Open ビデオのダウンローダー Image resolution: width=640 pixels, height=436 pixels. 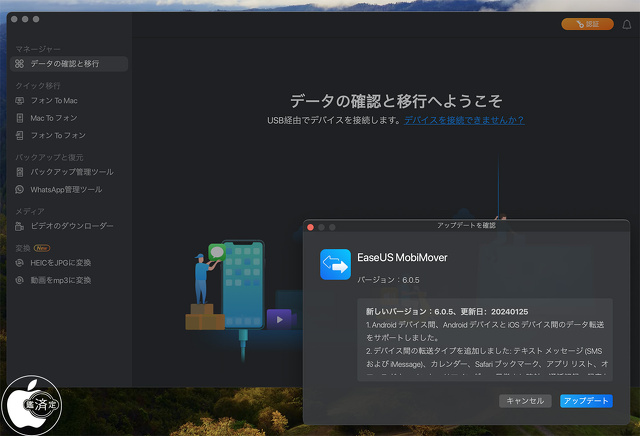click(72, 226)
